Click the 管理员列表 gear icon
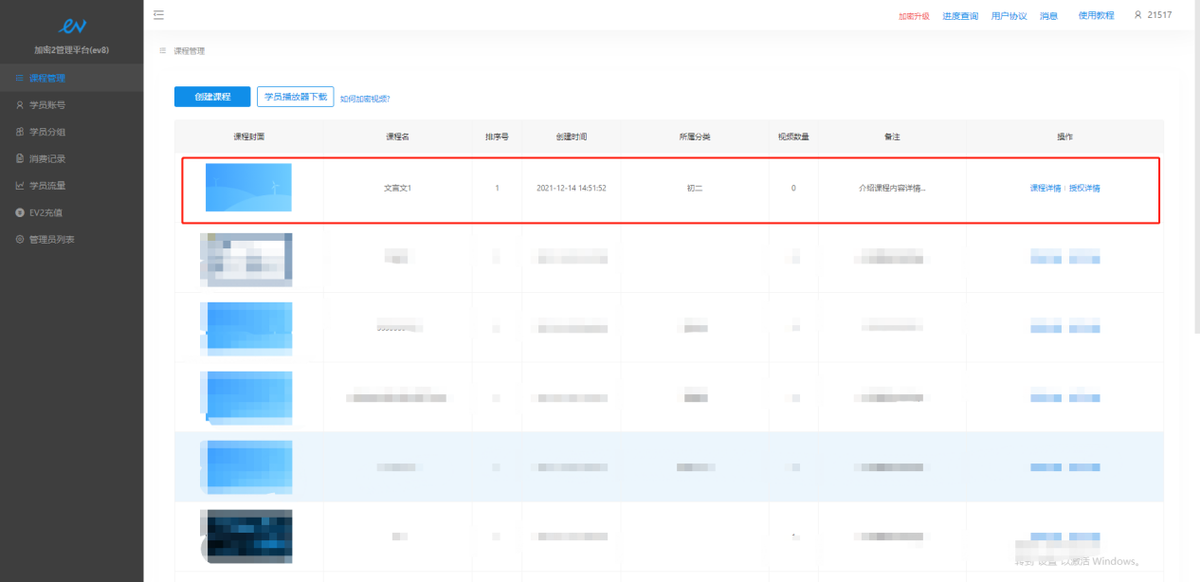Image resolution: width=1200 pixels, height=582 pixels. point(20,240)
